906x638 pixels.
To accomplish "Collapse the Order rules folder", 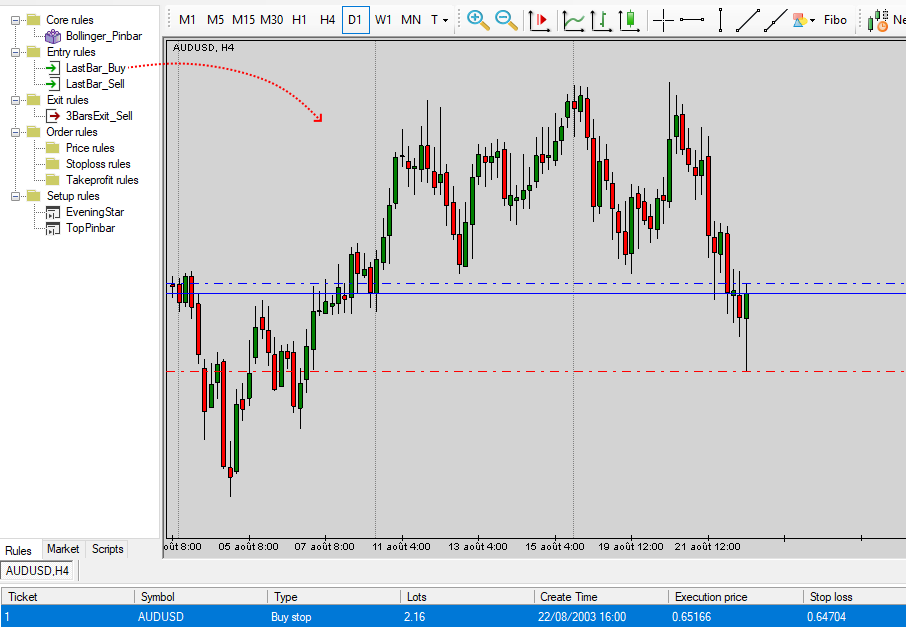I will click(16, 132).
